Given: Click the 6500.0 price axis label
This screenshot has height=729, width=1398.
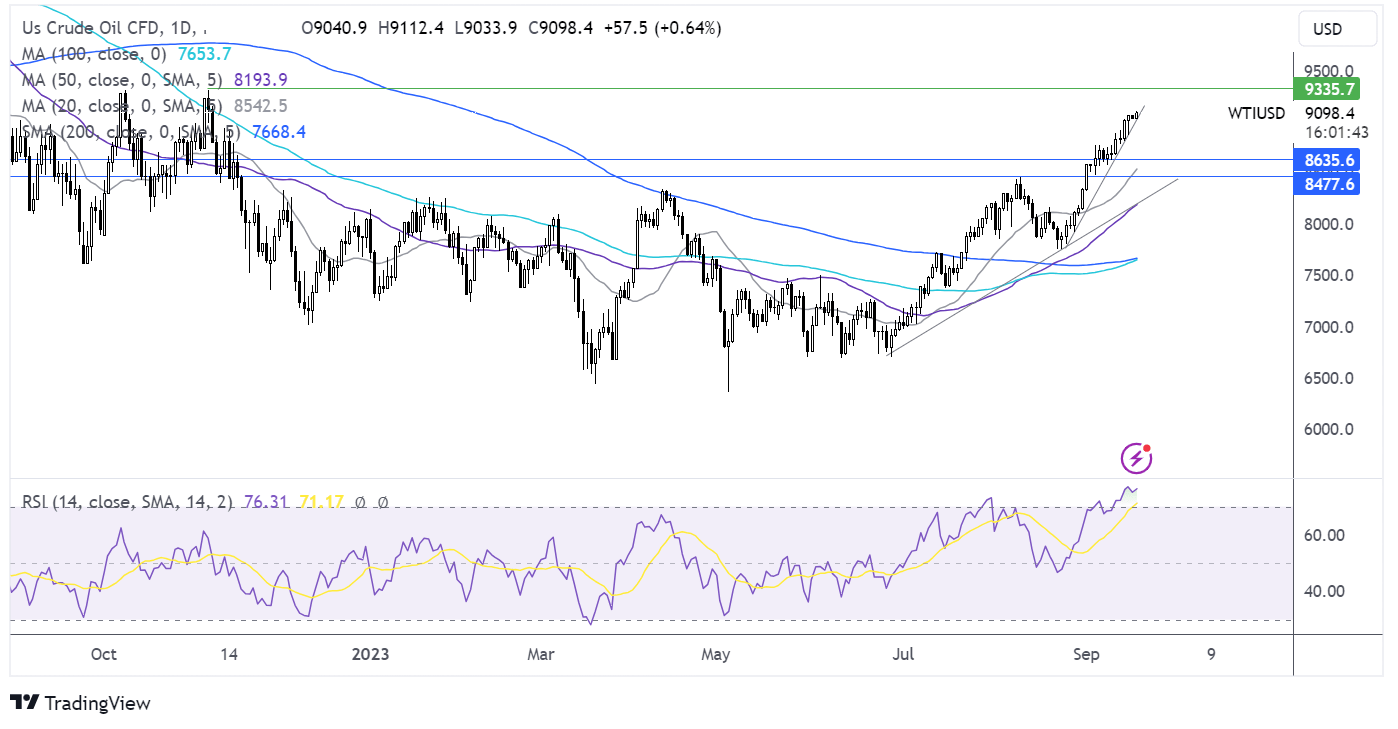Looking at the screenshot, I should (x=1329, y=378).
